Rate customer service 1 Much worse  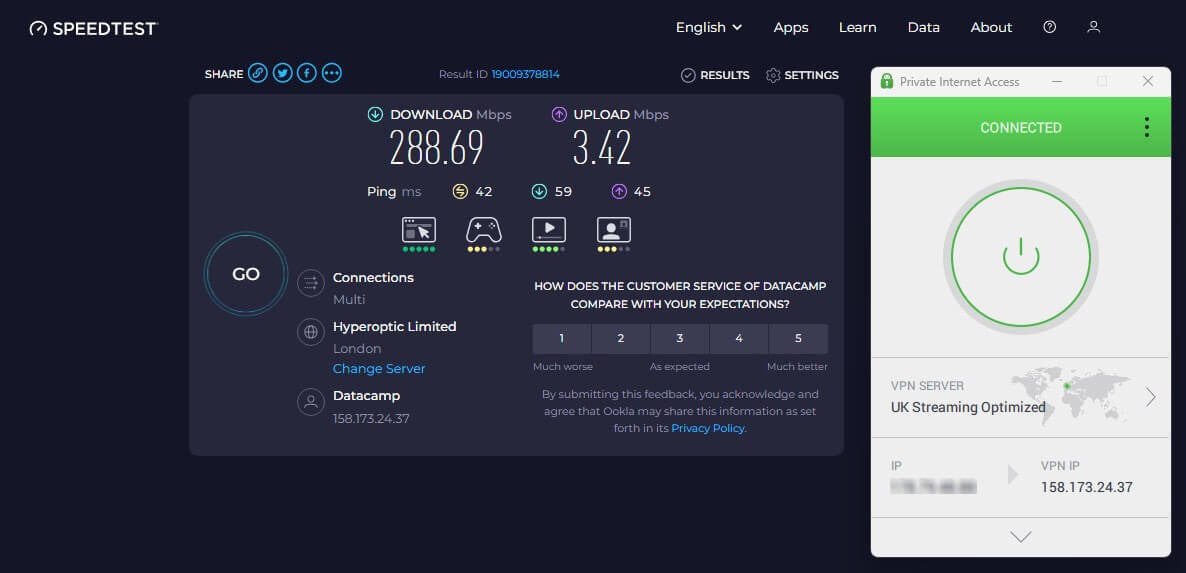coord(562,339)
